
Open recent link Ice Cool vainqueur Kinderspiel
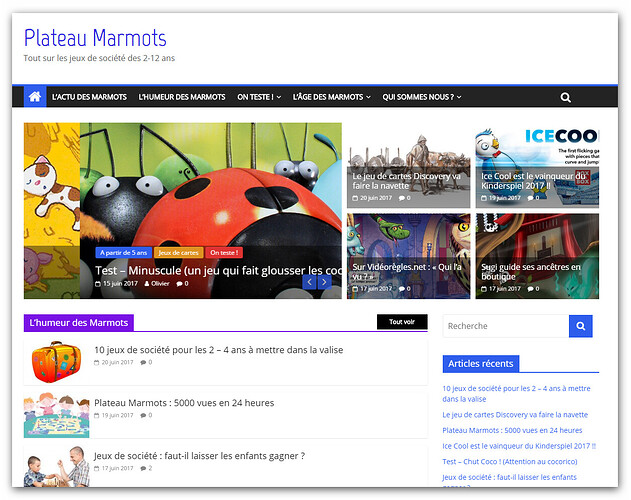tap(519, 446)
